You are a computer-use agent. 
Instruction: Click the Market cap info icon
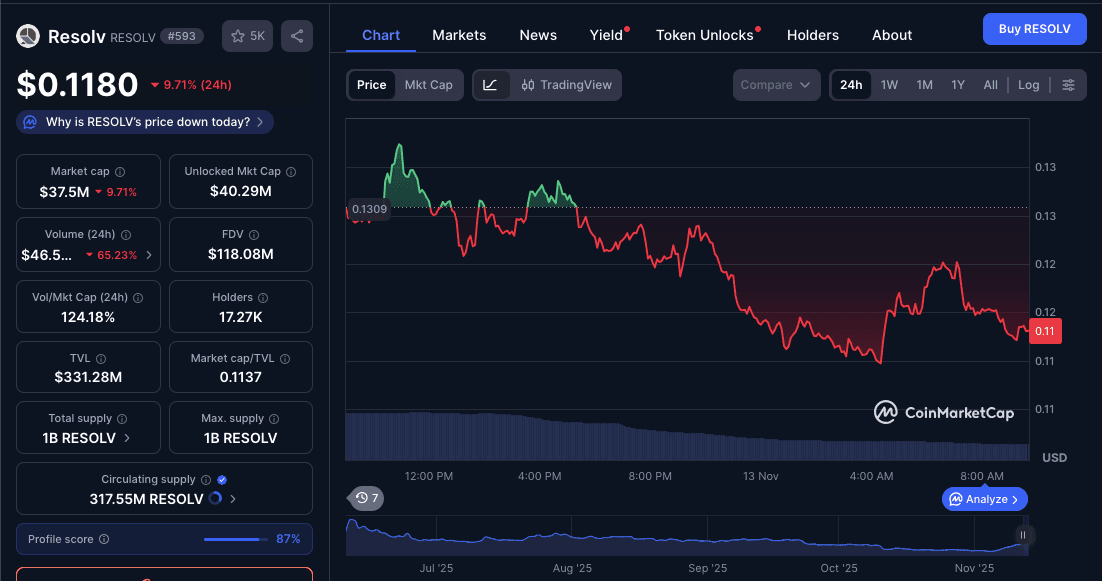point(119,171)
